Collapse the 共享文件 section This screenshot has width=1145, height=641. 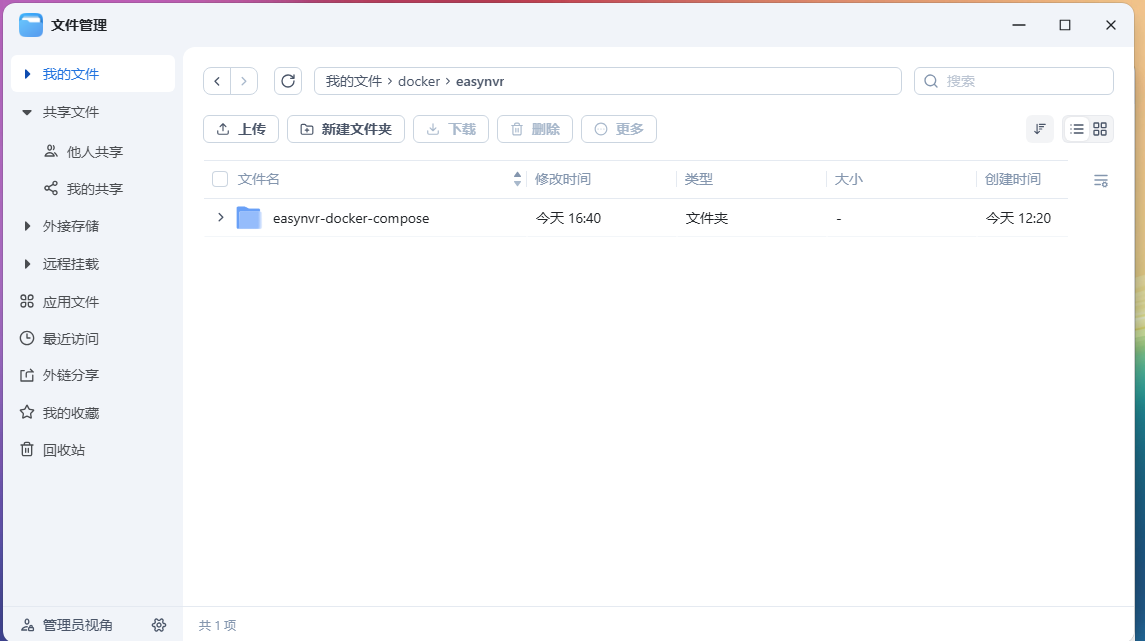tap(27, 113)
